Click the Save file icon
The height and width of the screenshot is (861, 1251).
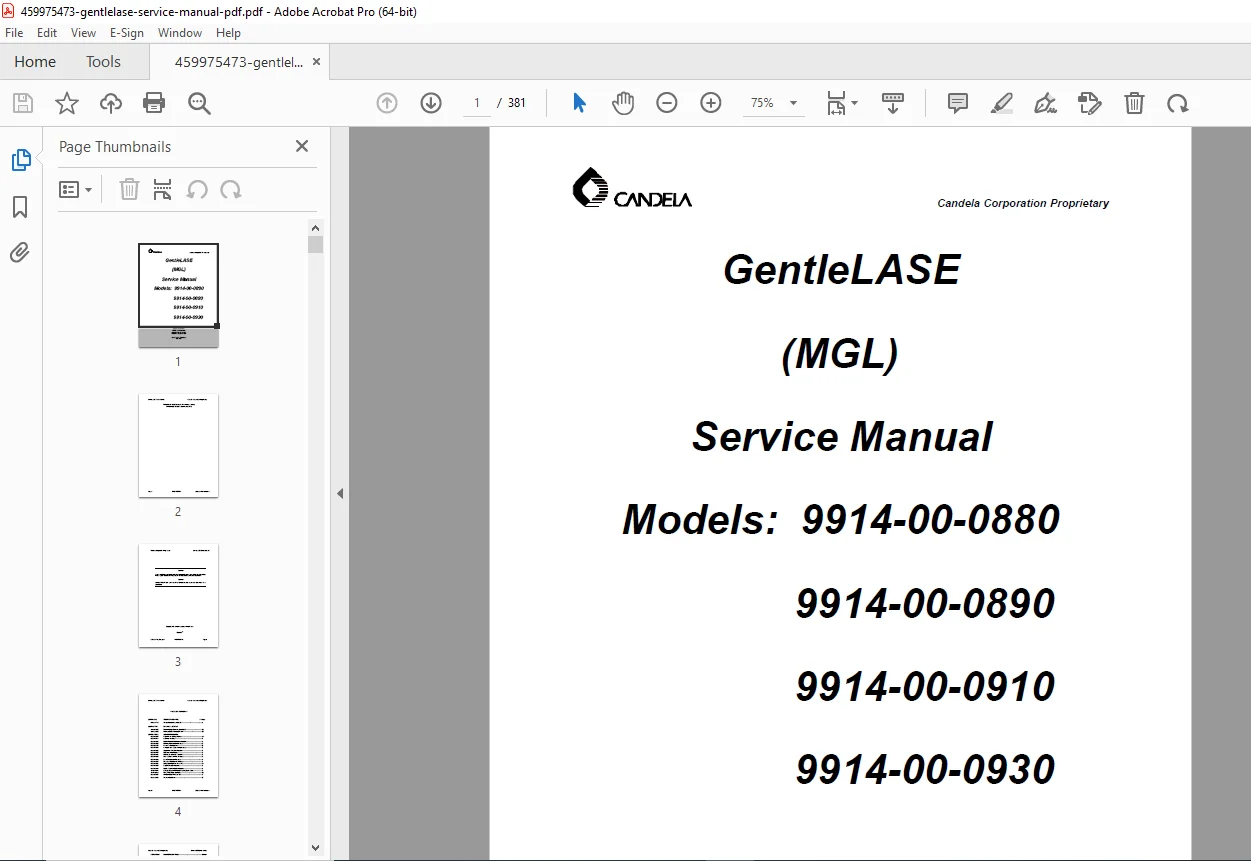pyautogui.click(x=23, y=103)
